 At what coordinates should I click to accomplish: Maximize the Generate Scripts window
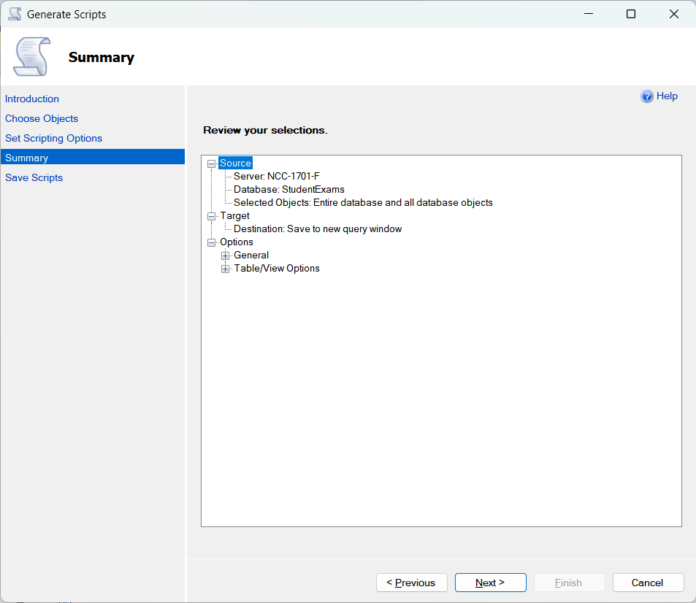631,14
